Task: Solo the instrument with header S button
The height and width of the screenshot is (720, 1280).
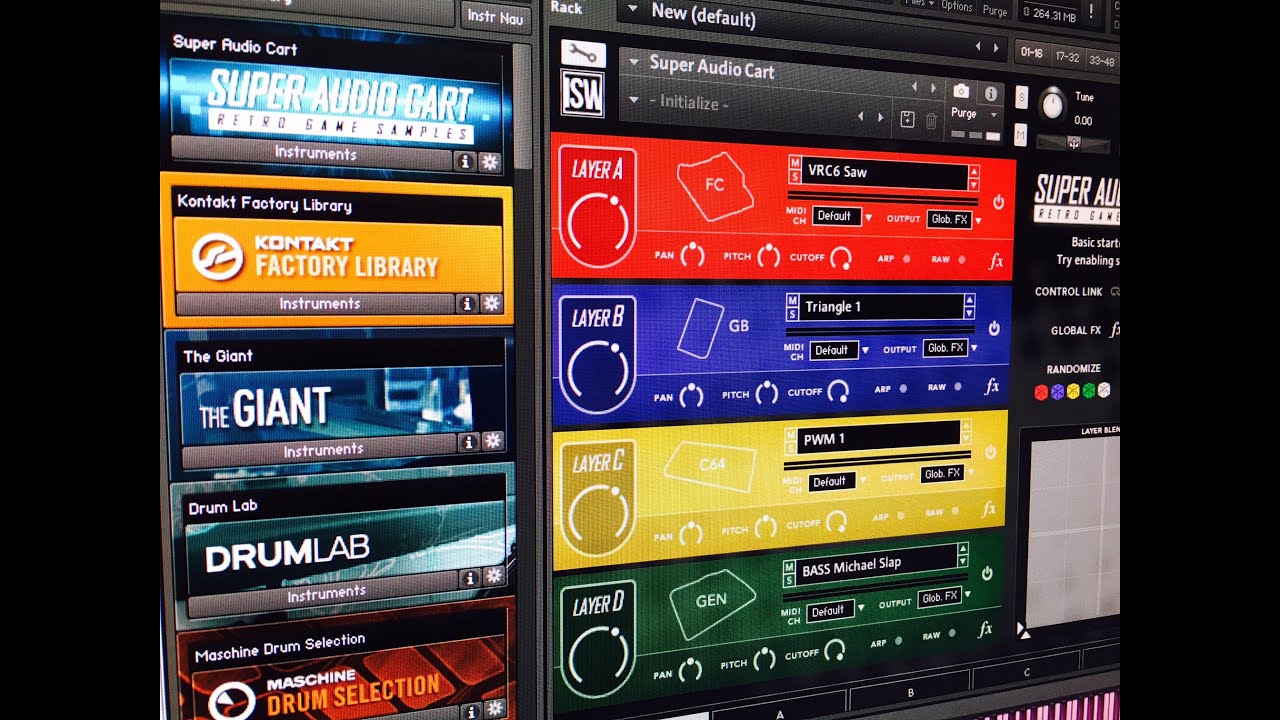Action: [1021, 97]
